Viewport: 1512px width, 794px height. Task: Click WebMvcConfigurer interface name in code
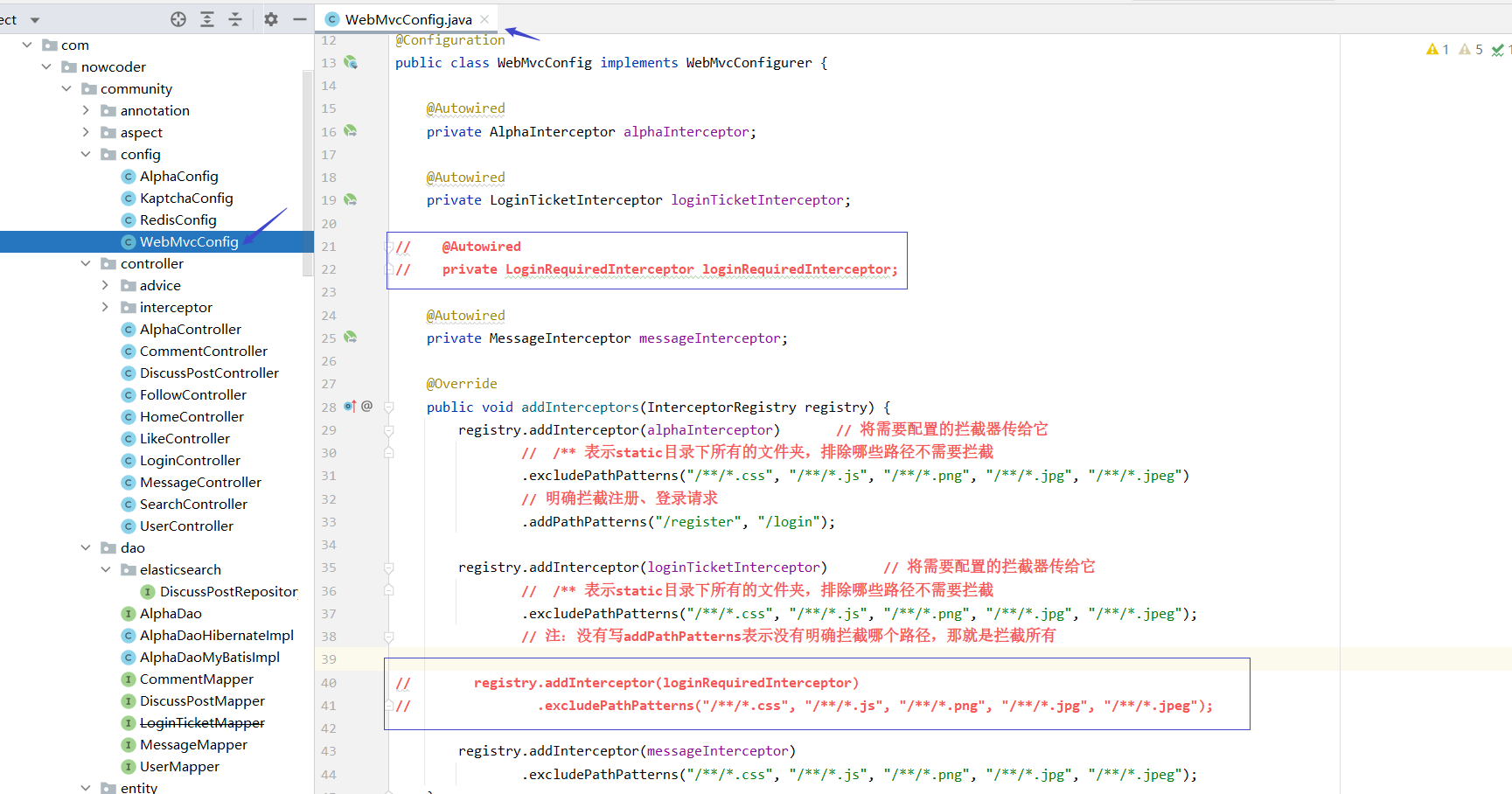749,62
